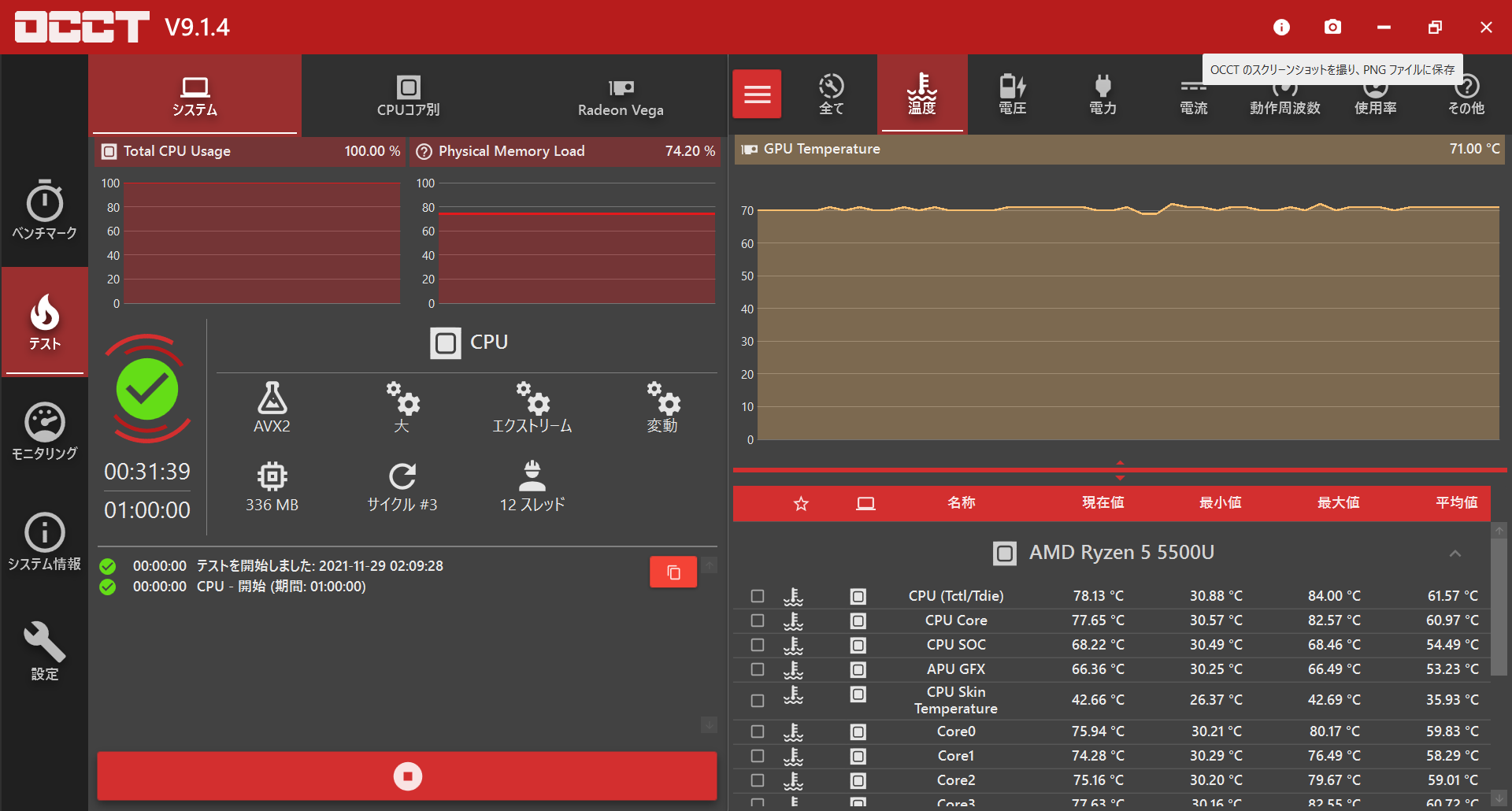Viewport: 1512px width, 811px height.
Task: Show the 電力 power sensors tab
Action: pyautogui.click(x=1103, y=94)
